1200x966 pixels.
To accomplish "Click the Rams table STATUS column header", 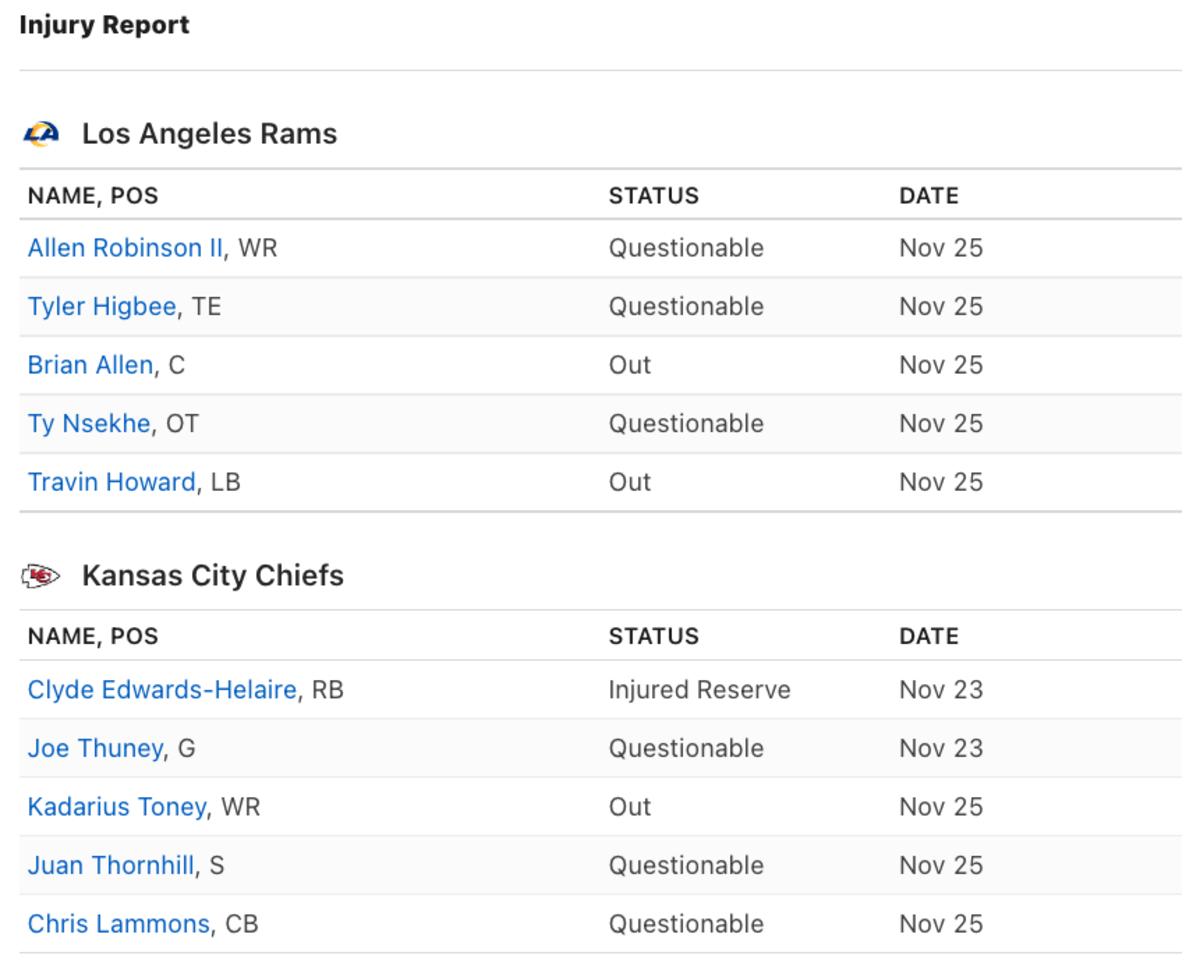I will pyautogui.click(x=653, y=196).
